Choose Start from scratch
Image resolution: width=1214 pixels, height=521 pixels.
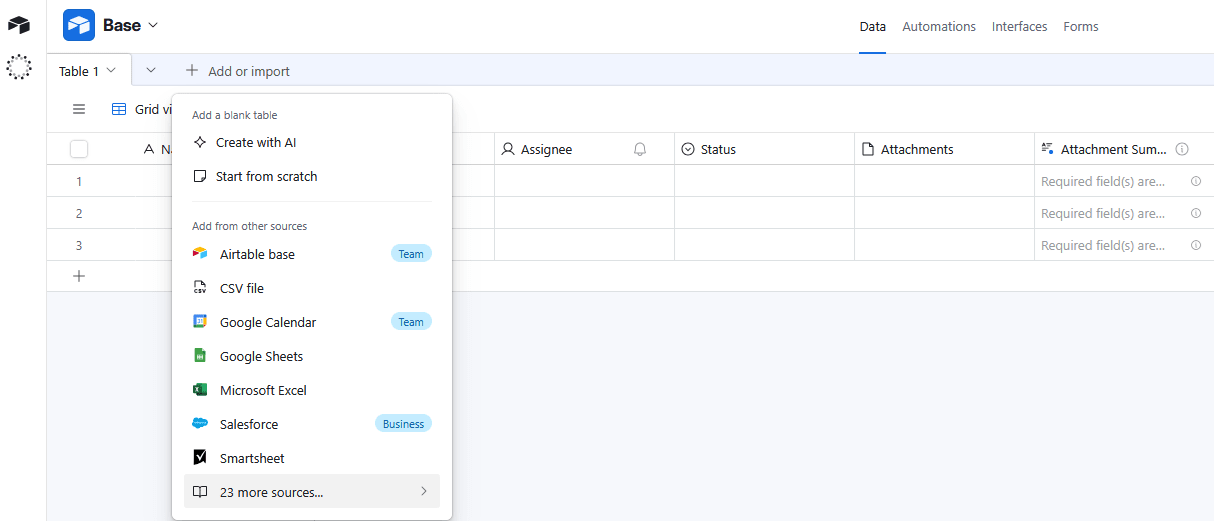coord(266,176)
